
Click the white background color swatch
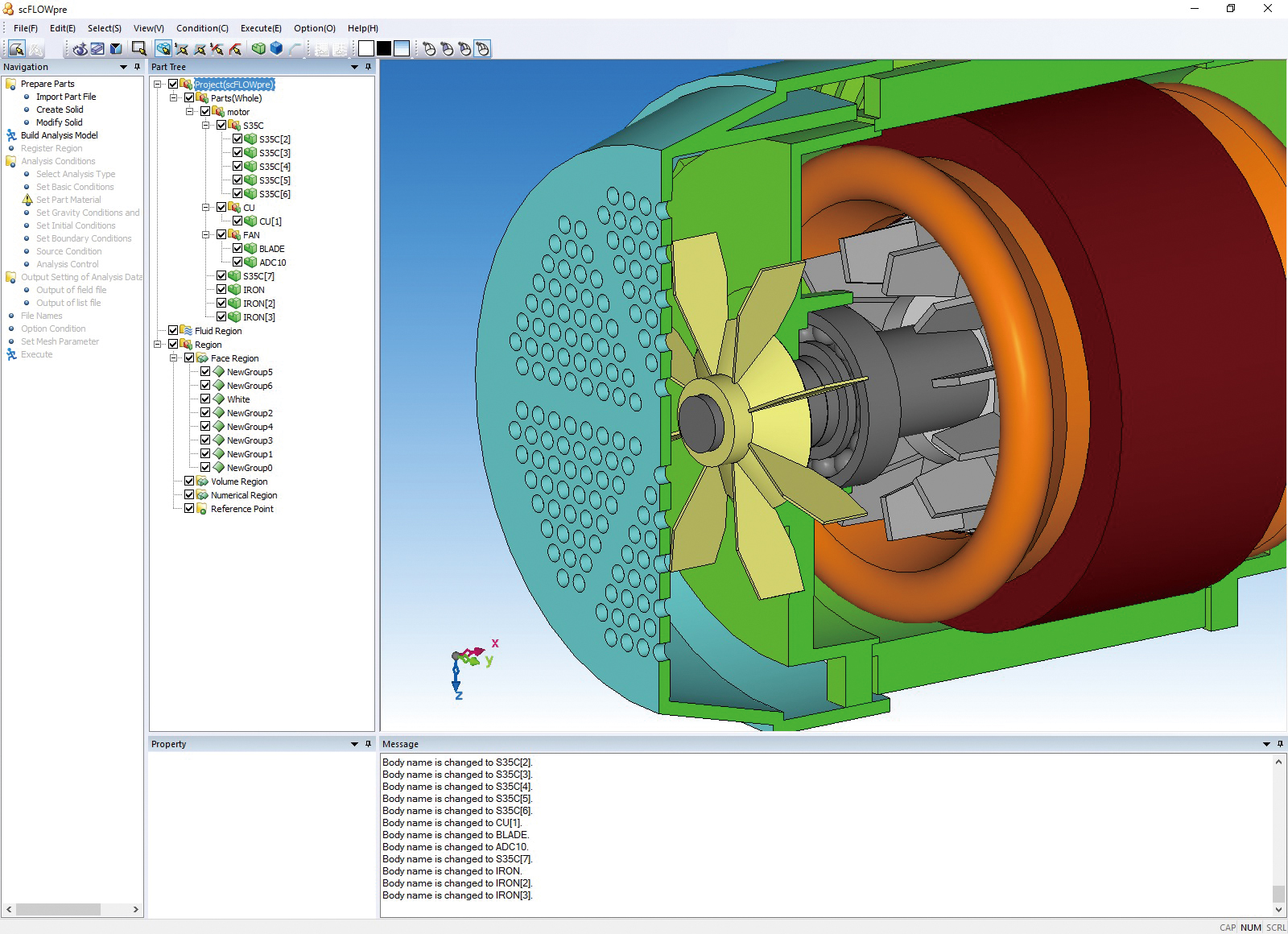366,48
